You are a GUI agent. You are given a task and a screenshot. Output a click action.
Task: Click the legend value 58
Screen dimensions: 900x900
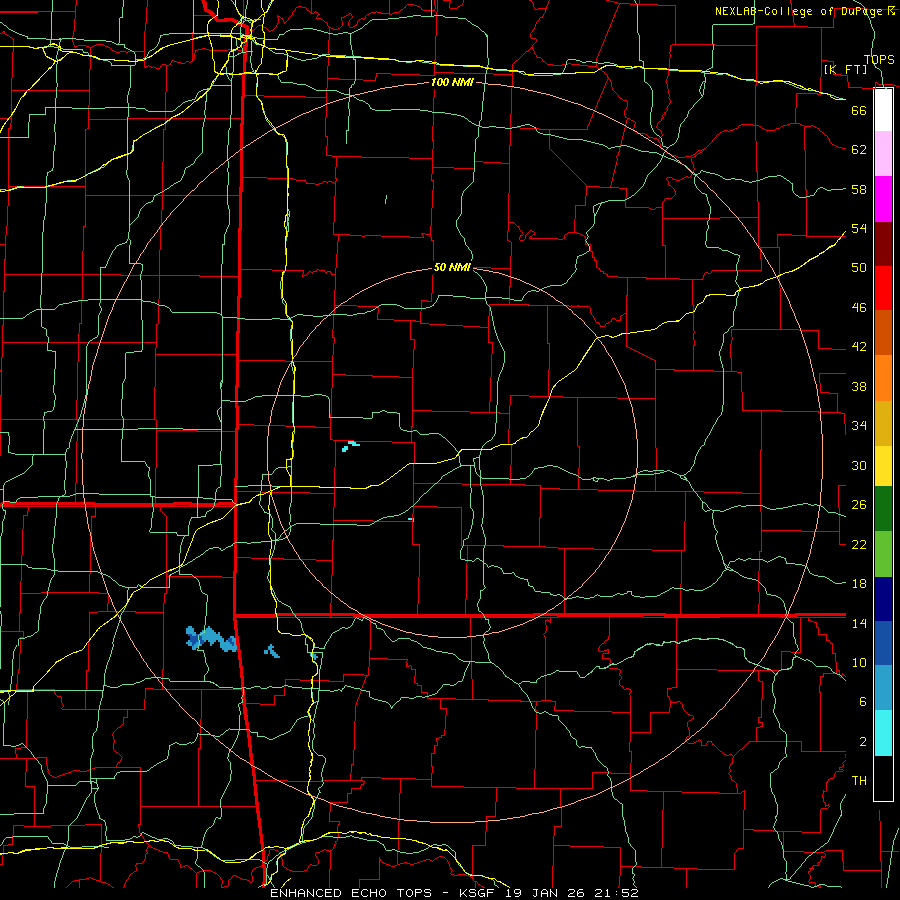click(x=859, y=189)
